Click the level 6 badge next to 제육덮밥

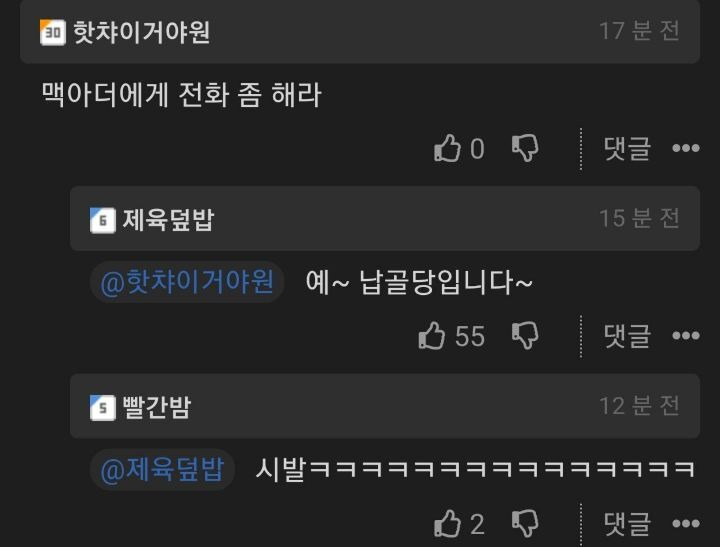click(x=102, y=220)
